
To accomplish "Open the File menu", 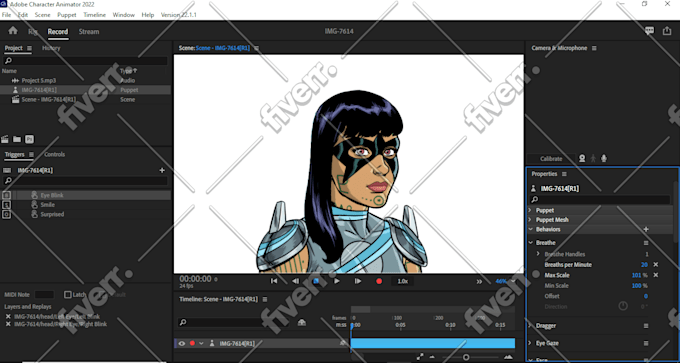I will click(6, 15).
